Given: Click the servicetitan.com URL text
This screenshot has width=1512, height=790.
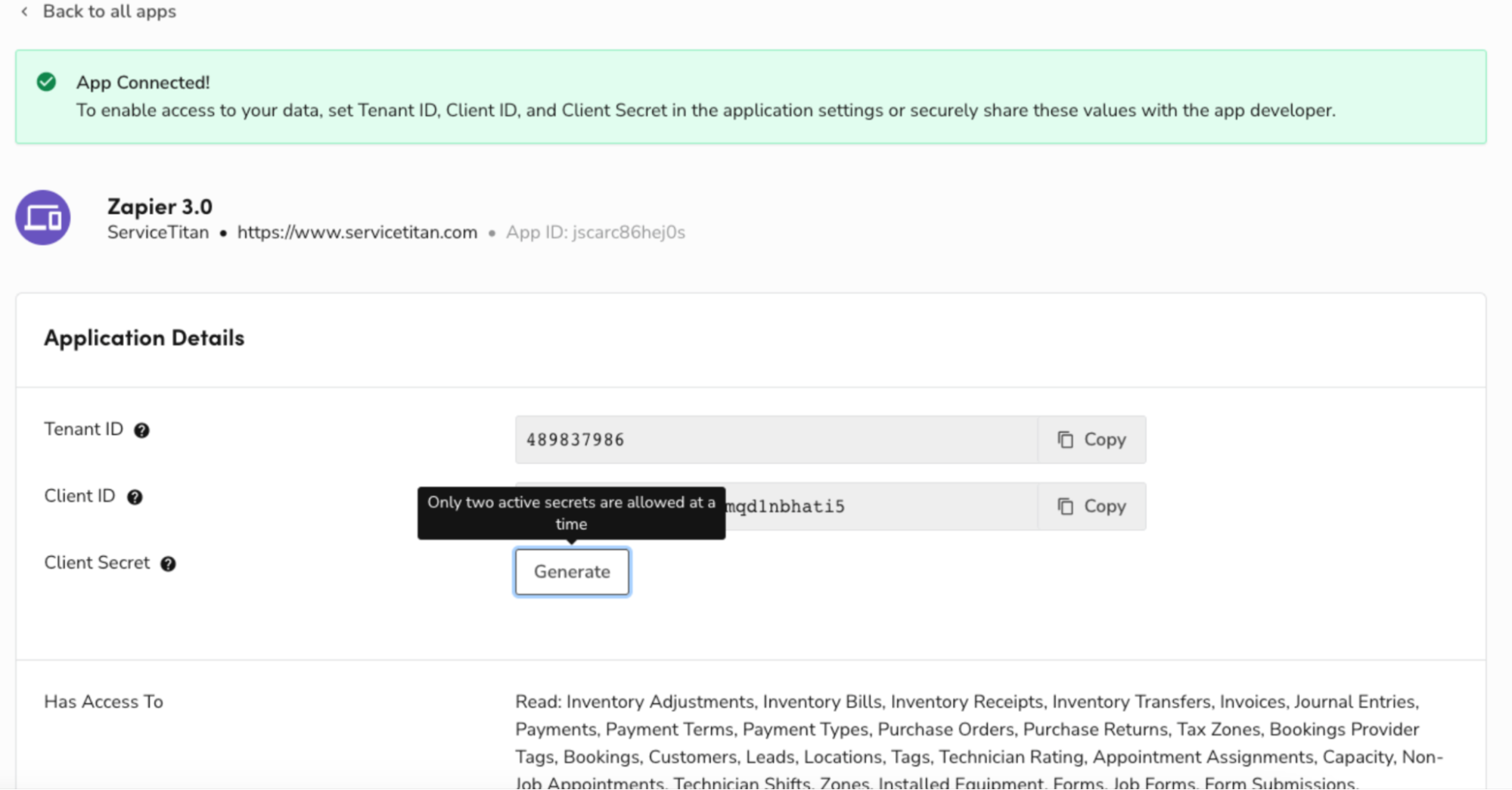Looking at the screenshot, I should pos(357,232).
